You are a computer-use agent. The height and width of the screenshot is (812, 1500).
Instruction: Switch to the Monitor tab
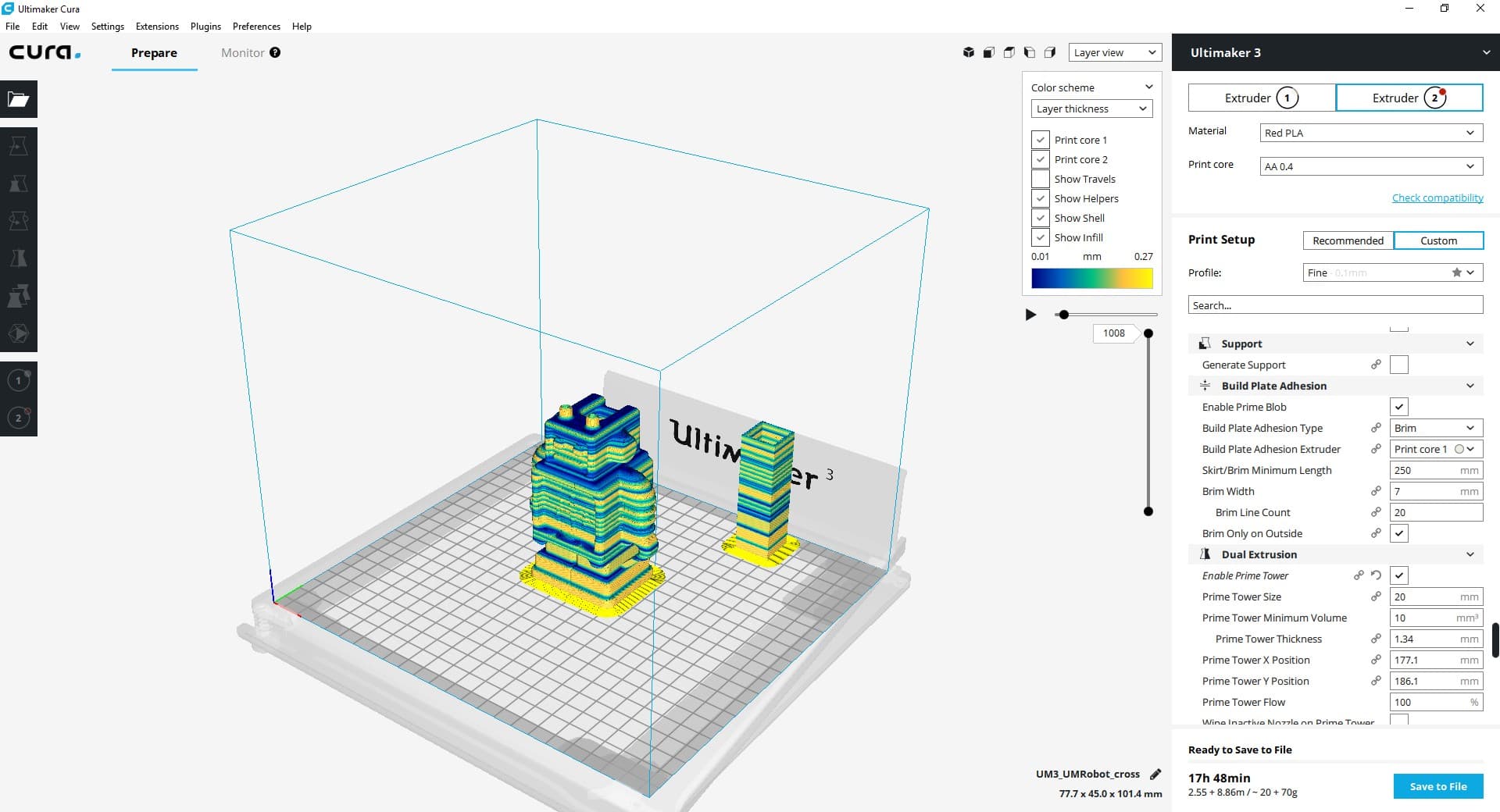[242, 52]
